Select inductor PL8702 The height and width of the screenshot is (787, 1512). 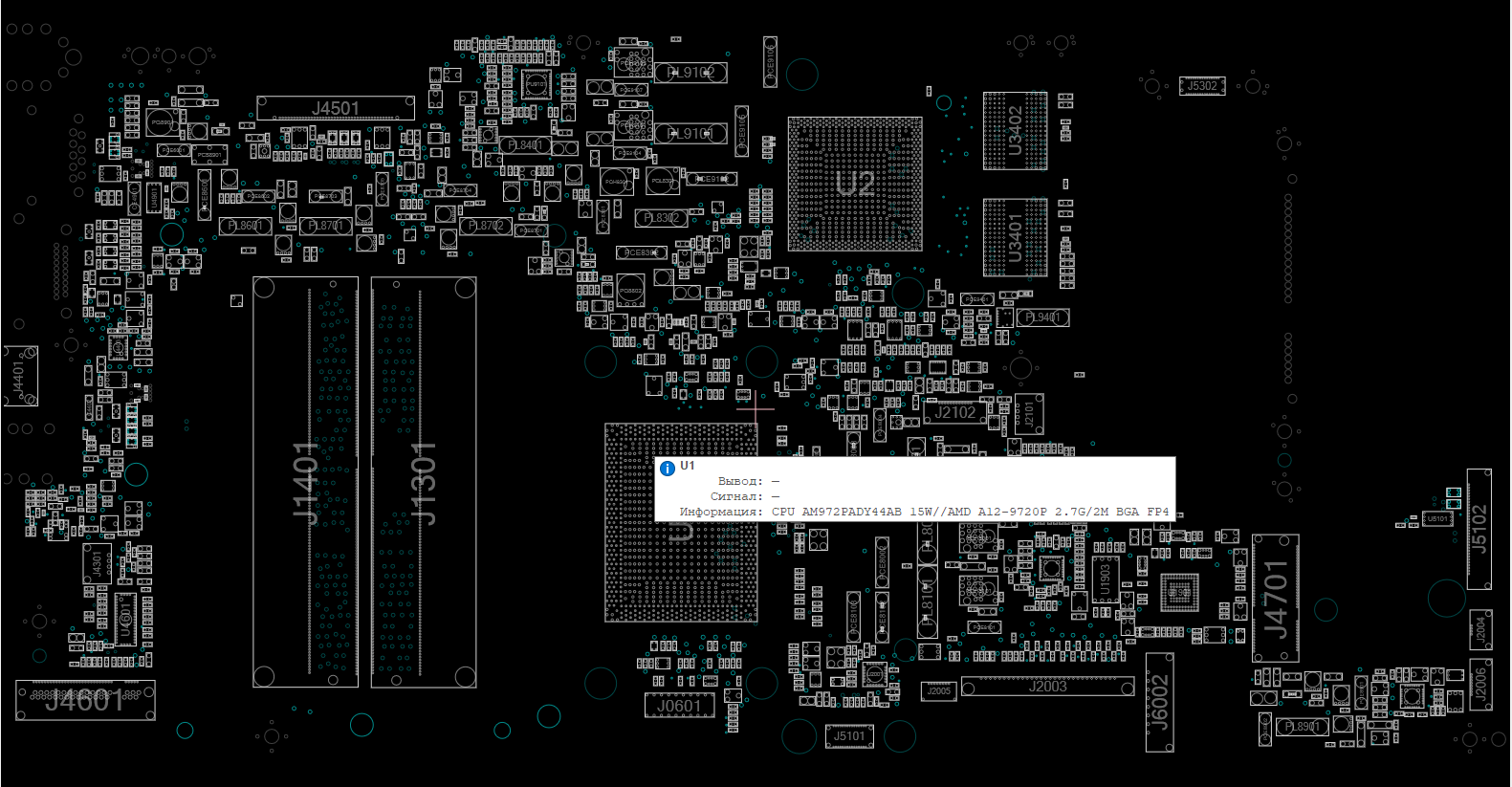coord(487,227)
